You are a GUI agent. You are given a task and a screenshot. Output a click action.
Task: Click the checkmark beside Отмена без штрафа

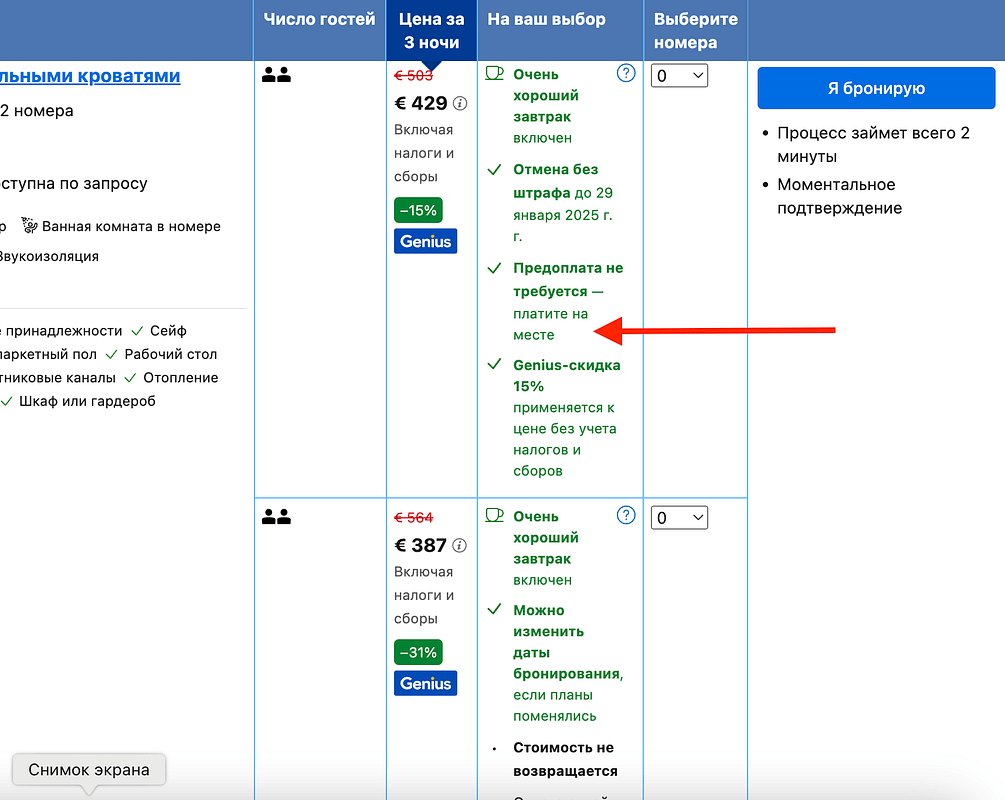coord(492,169)
